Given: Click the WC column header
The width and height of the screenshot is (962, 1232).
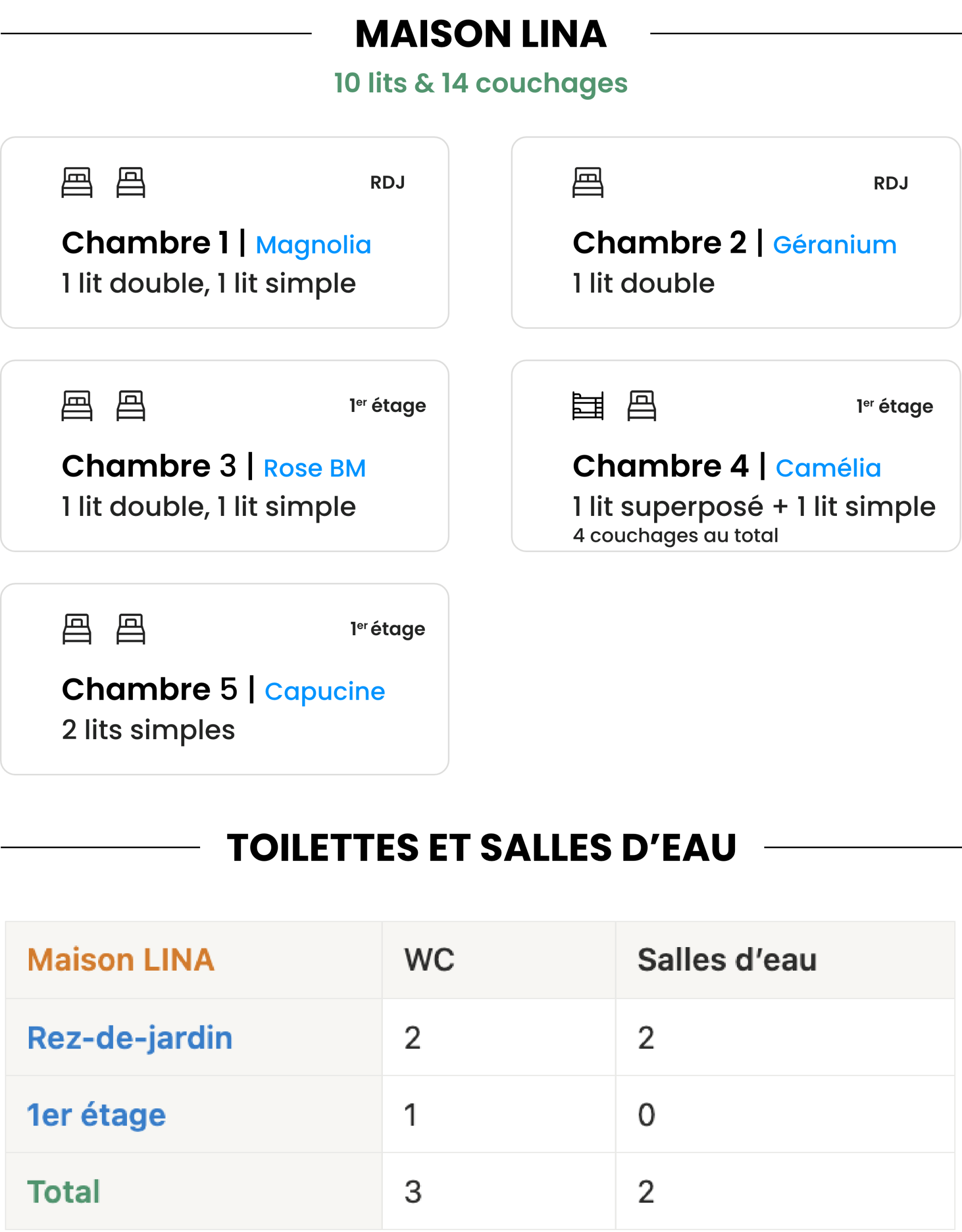Looking at the screenshot, I should click(x=429, y=960).
